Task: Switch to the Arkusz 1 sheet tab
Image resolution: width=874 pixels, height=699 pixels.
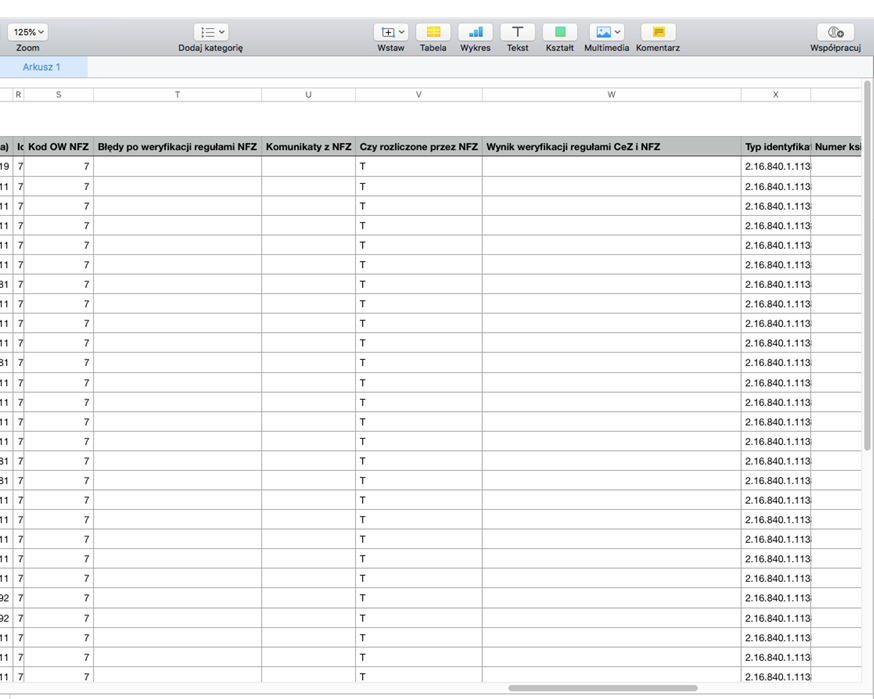Action: 42,67
